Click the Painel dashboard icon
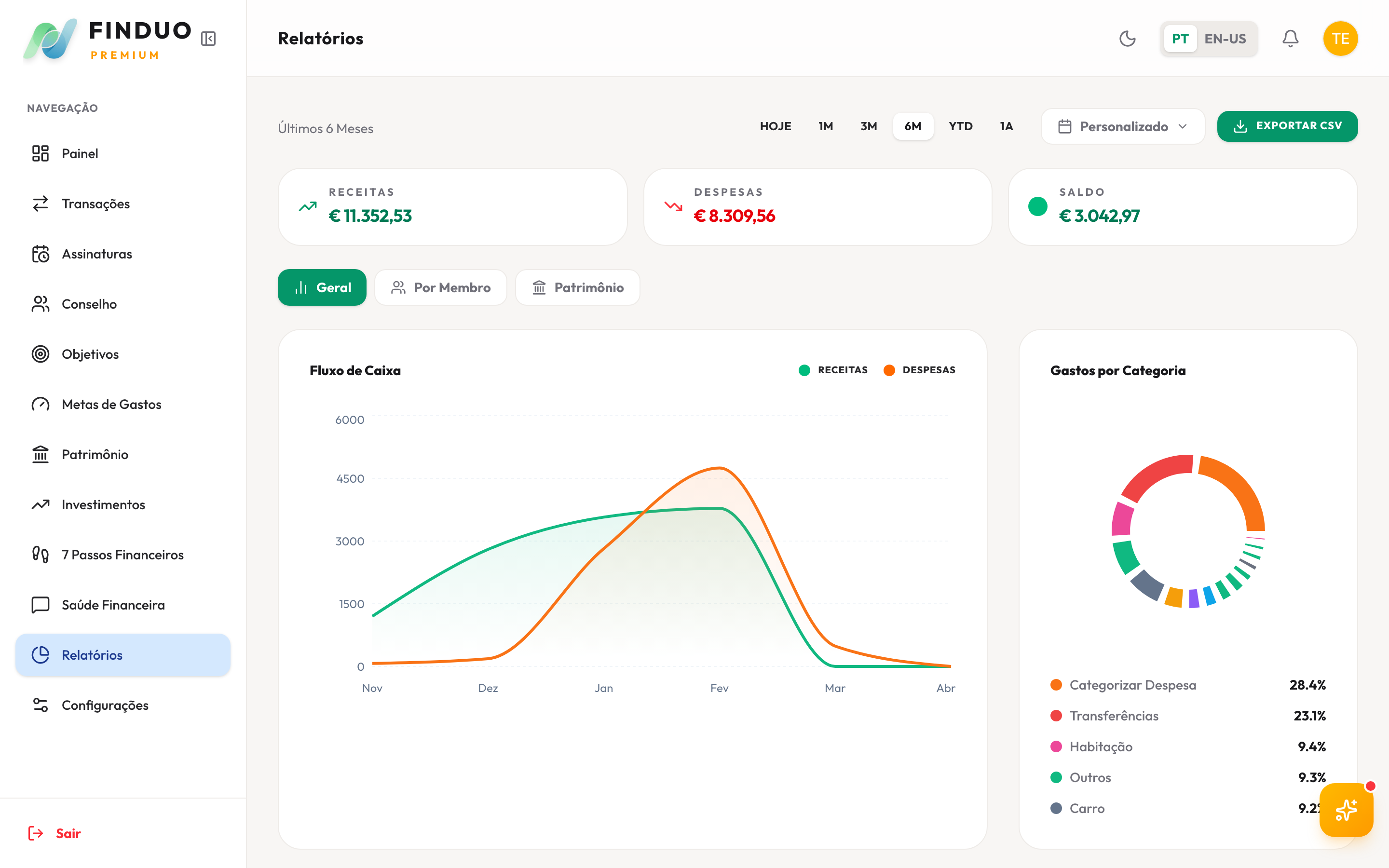 point(40,153)
